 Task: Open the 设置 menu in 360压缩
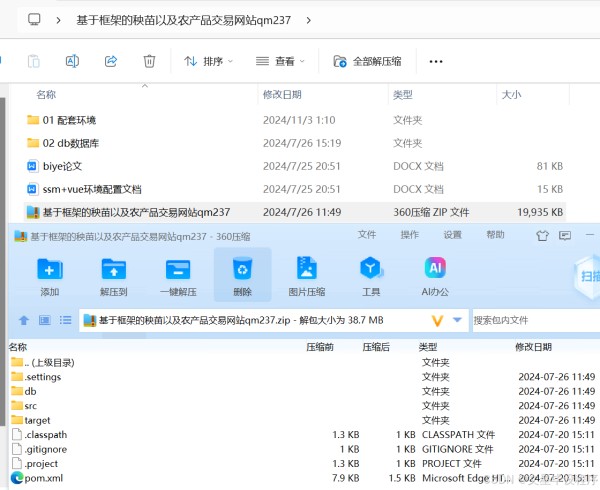click(x=452, y=235)
